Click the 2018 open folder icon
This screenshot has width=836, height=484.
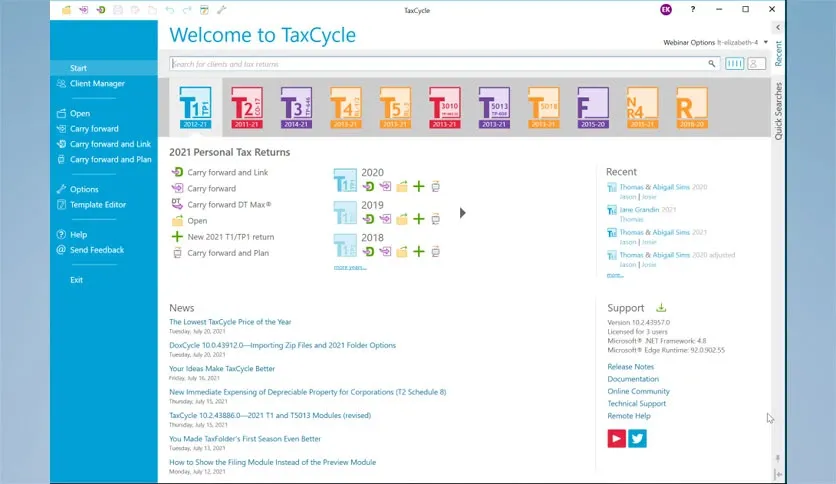[402, 252]
